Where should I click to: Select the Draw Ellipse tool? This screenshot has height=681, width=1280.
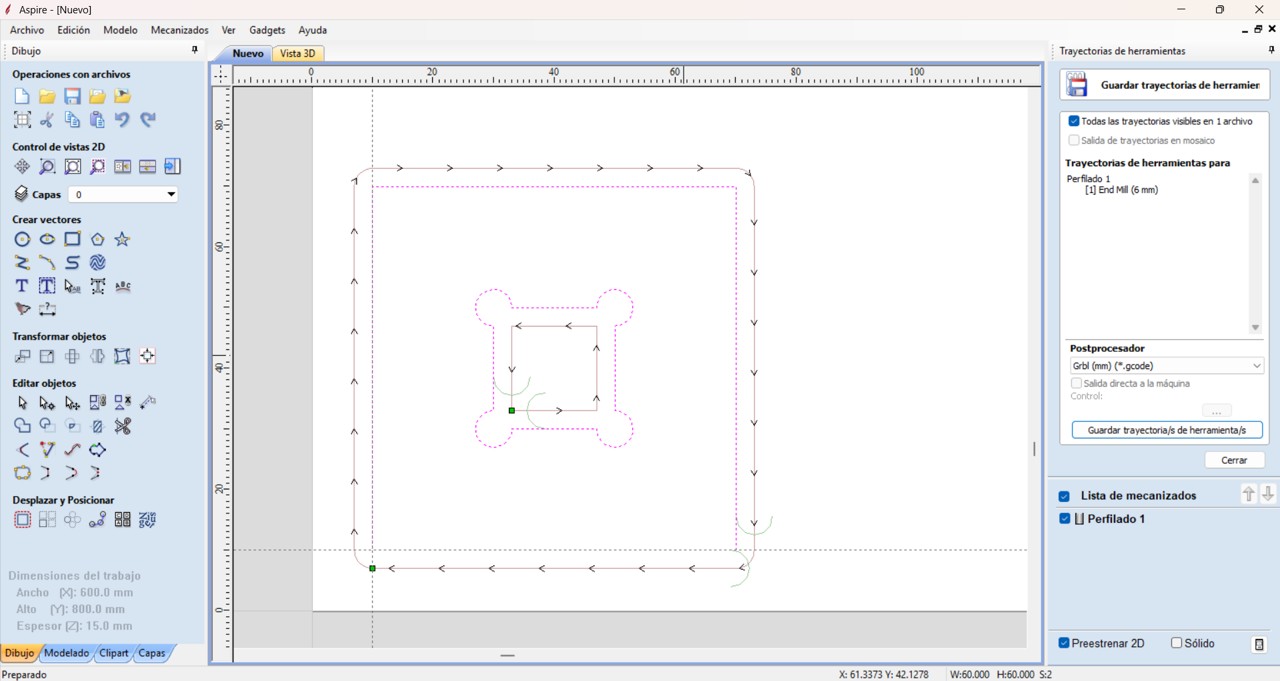pyautogui.click(x=47, y=239)
